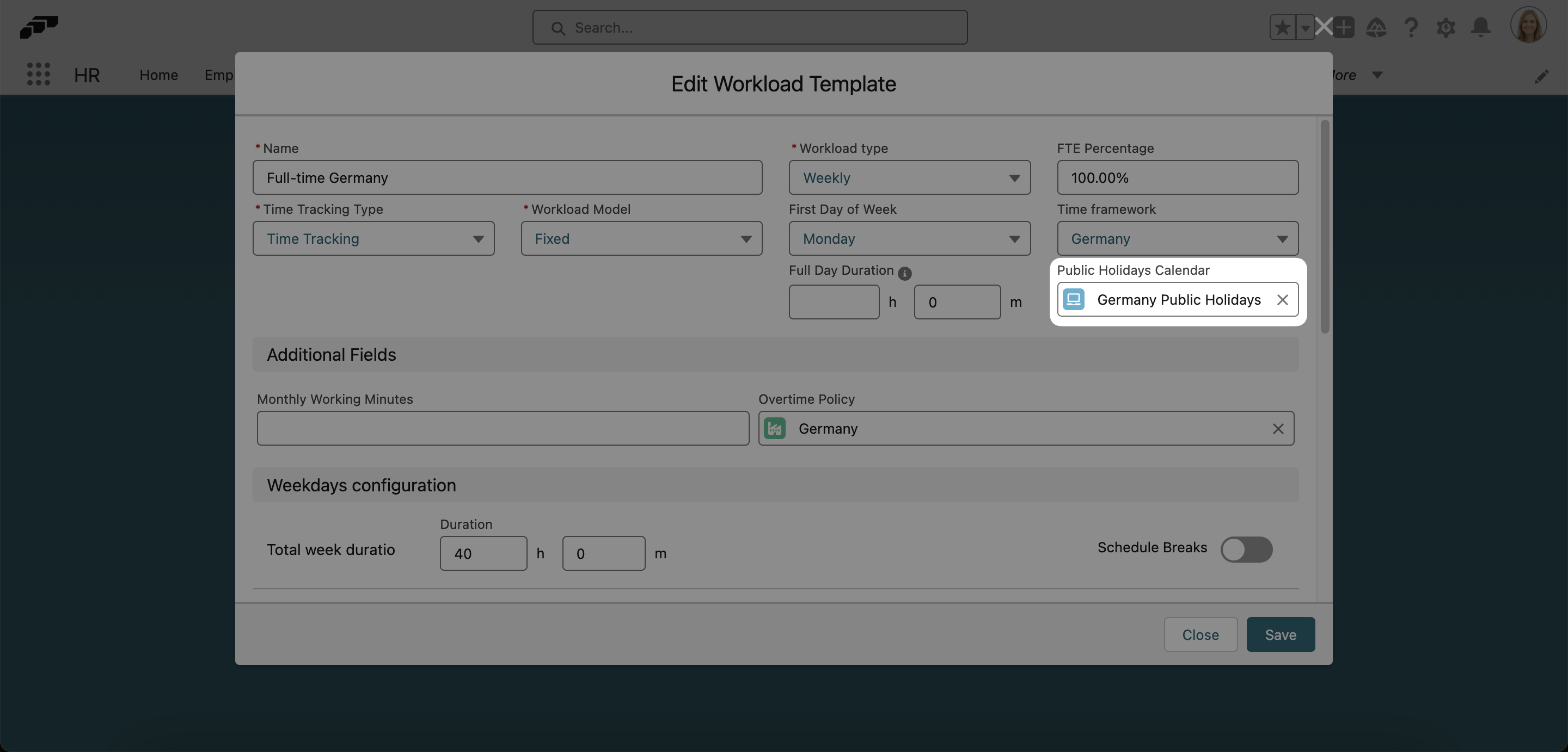Clear the Germany overtime policy selection

pyautogui.click(x=1278, y=428)
